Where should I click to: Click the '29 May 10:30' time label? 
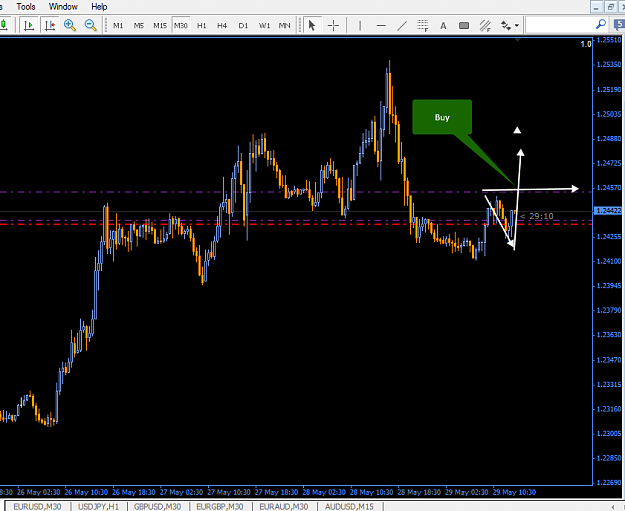pos(514,492)
